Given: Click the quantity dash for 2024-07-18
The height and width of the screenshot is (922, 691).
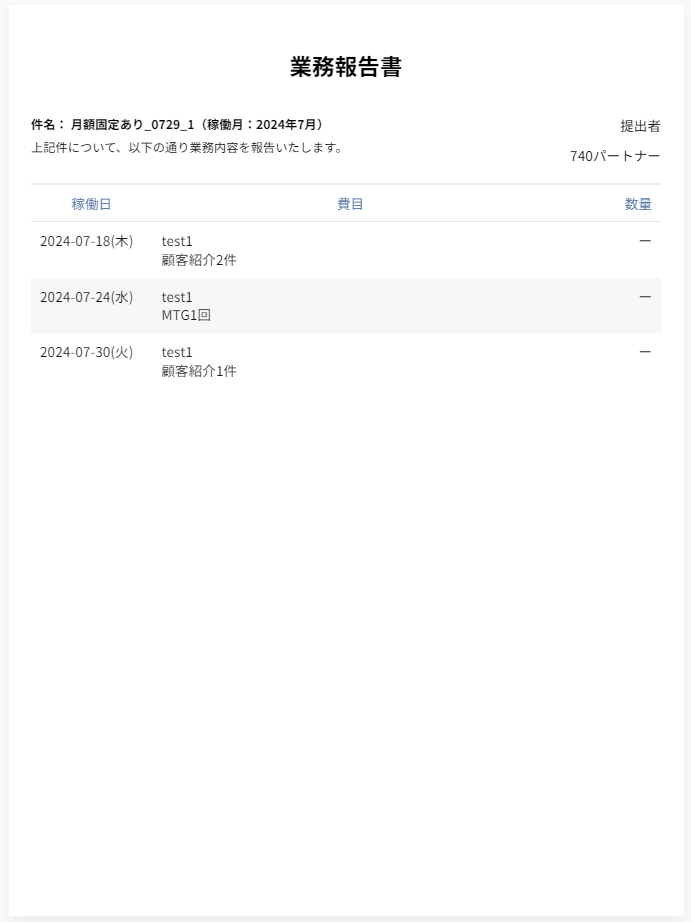Looking at the screenshot, I should pos(645,241).
